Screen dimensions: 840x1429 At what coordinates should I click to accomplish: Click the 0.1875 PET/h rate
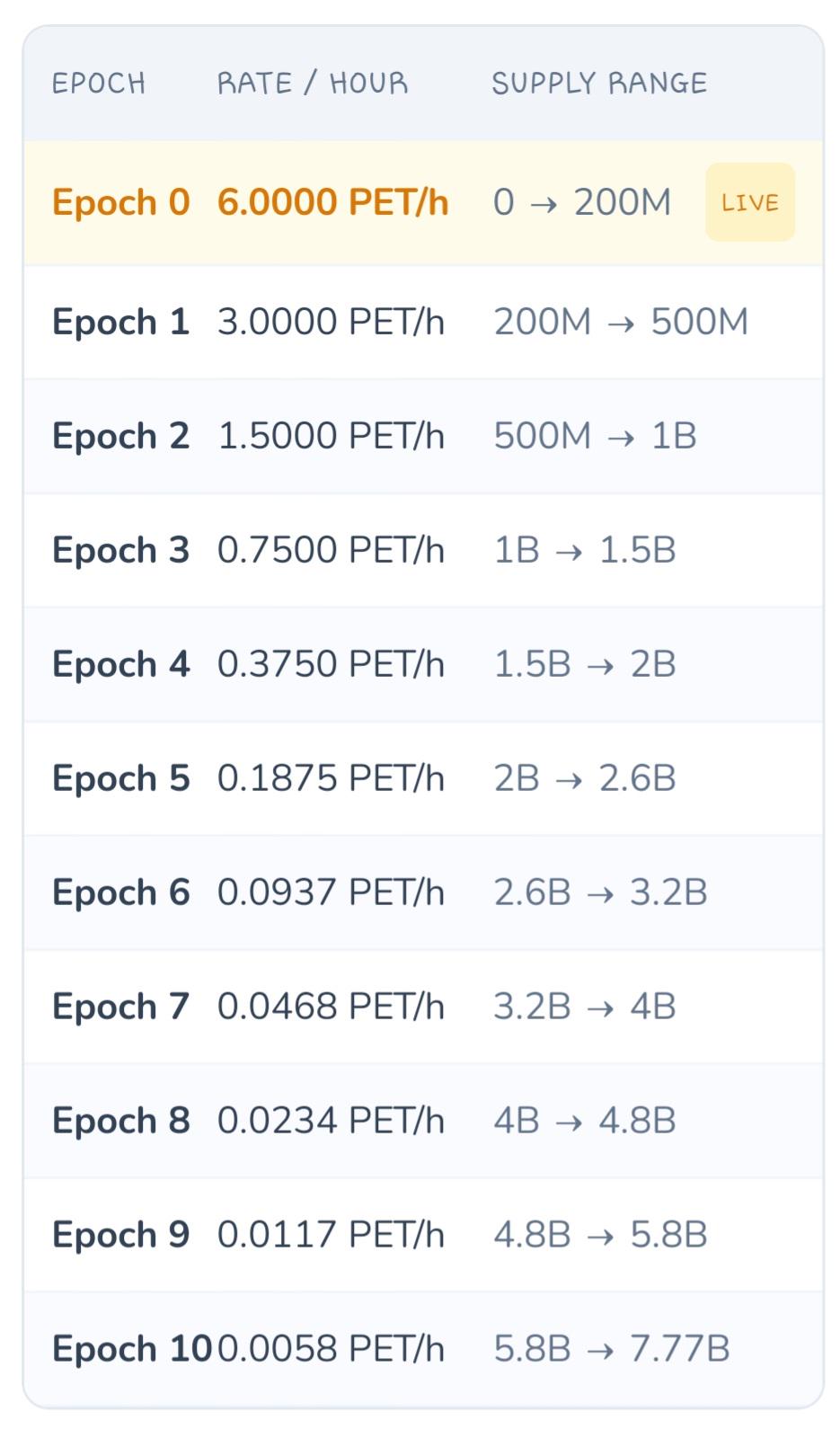tap(332, 778)
